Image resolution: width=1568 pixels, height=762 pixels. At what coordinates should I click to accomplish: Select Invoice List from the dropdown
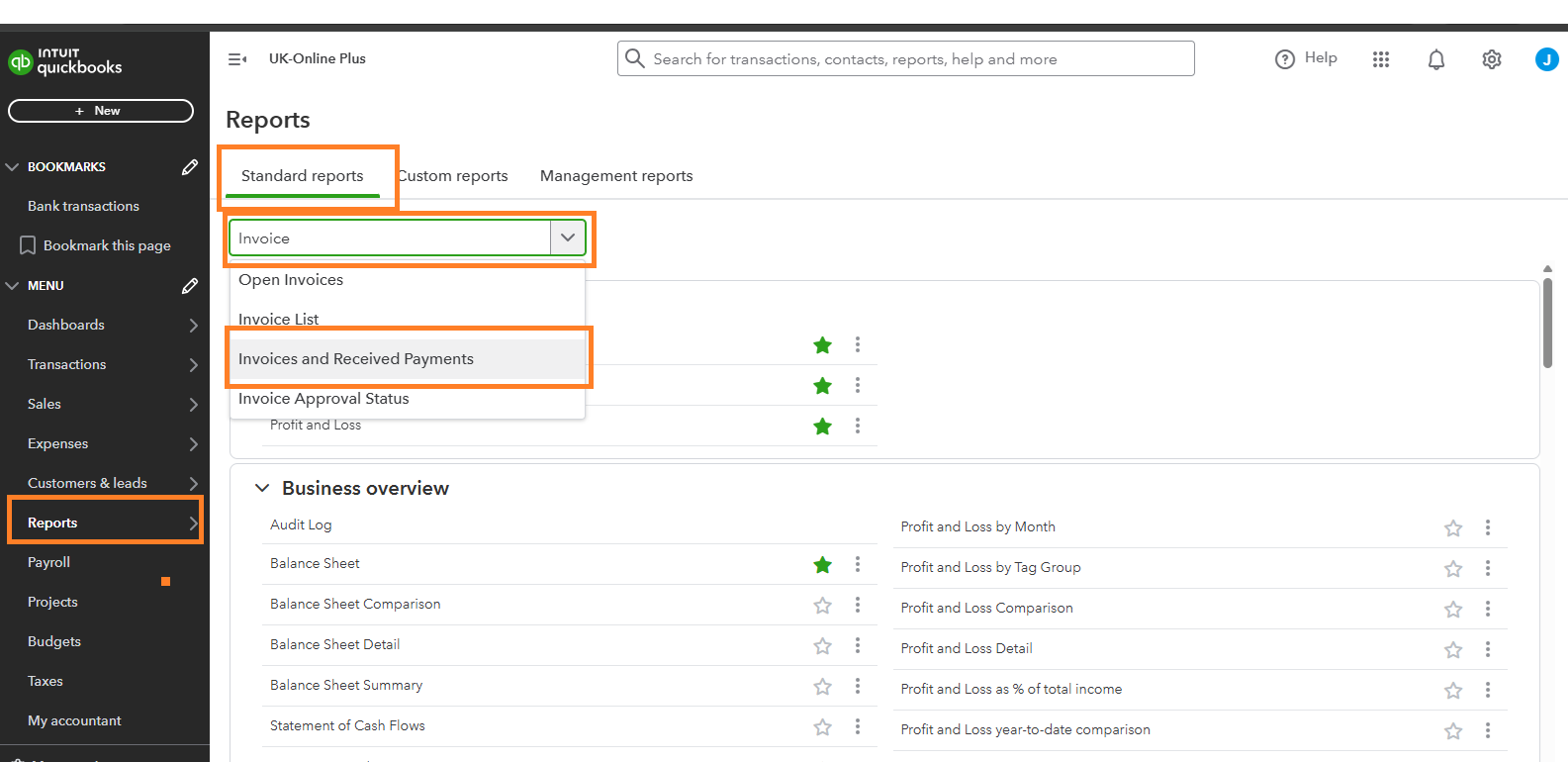pos(408,320)
